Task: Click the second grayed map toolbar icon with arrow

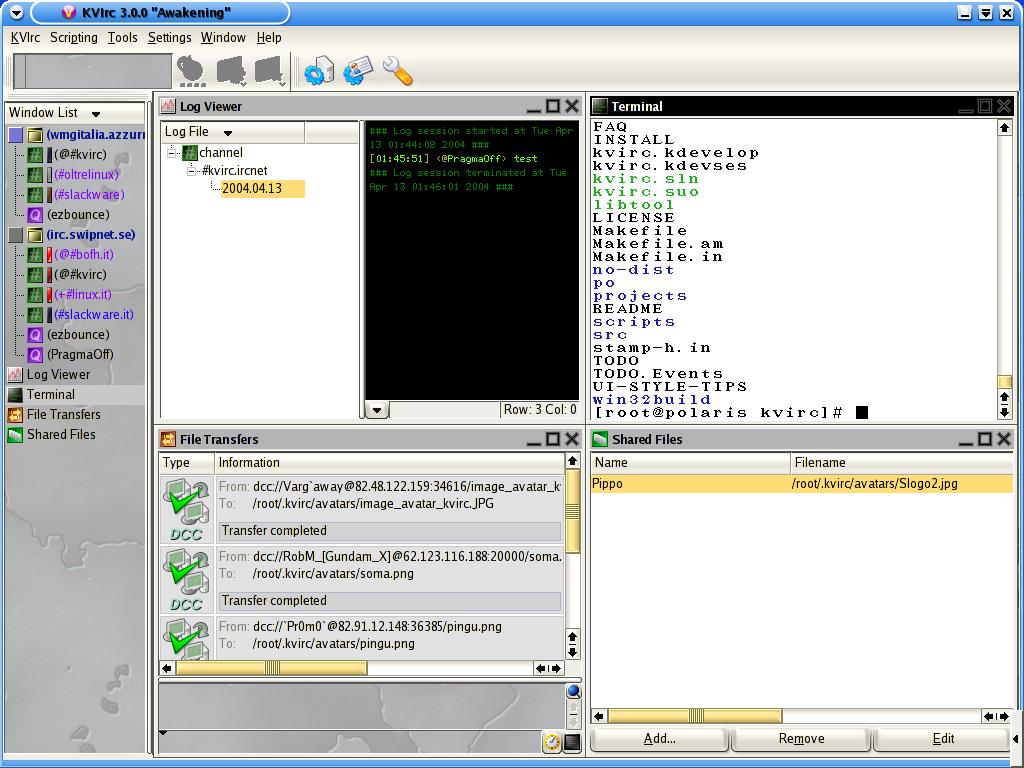Action: pos(270,71)
